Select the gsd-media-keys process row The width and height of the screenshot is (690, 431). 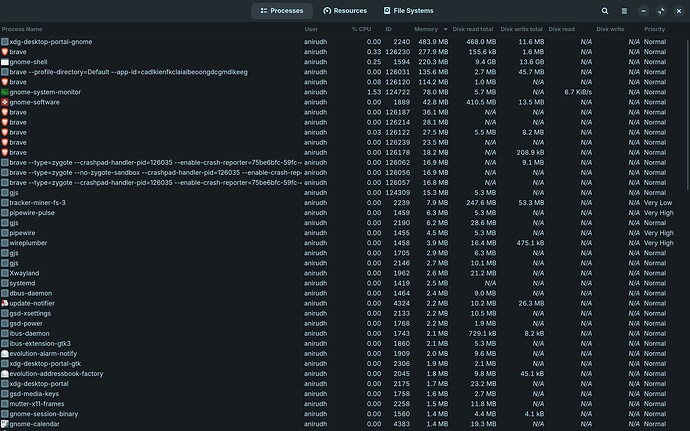click(x=343, y=394)
